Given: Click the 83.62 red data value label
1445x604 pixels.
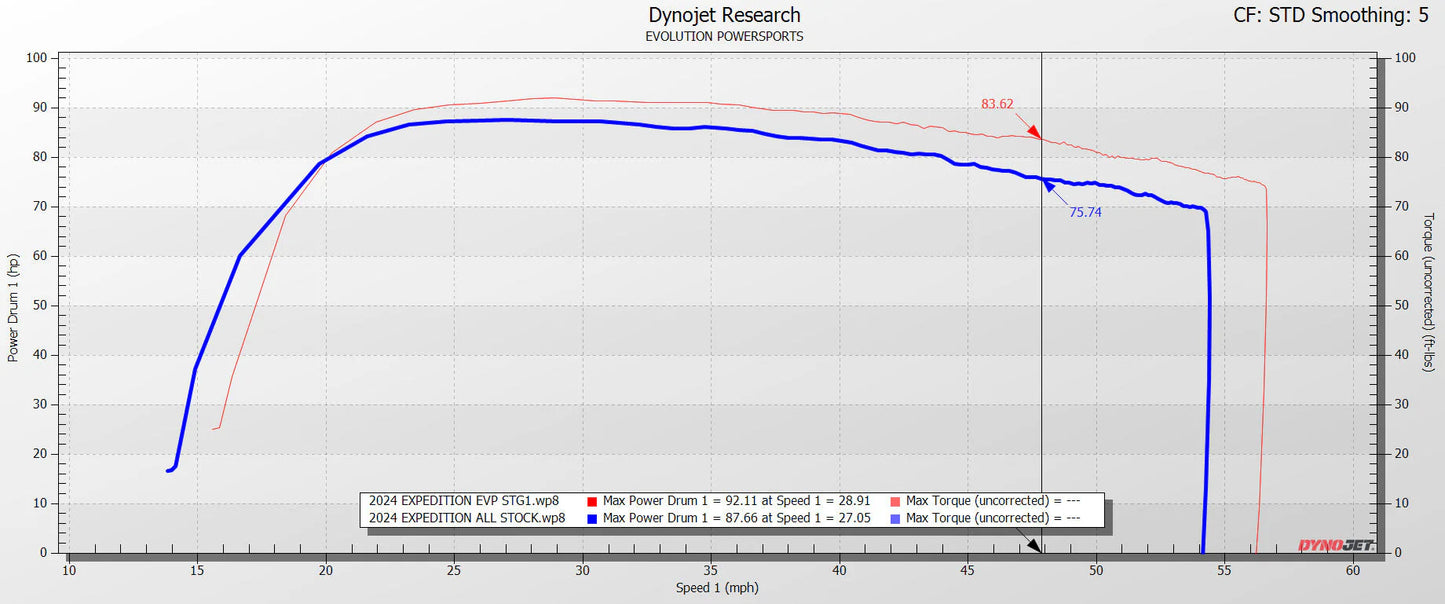Looking at the screenshot, I should click(x=996, y=104).
